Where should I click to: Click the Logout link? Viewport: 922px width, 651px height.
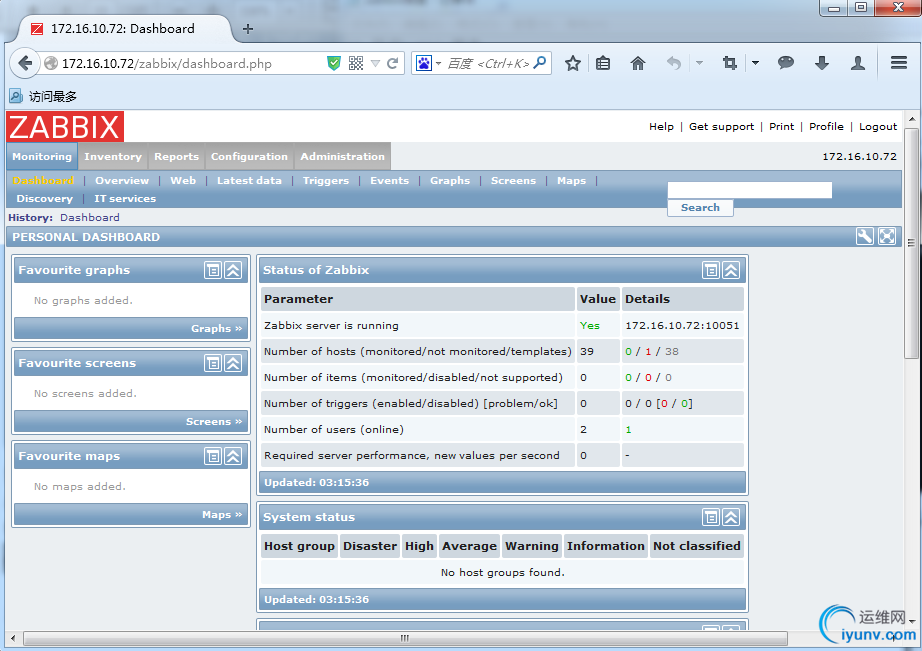click(x=878, y=126)
